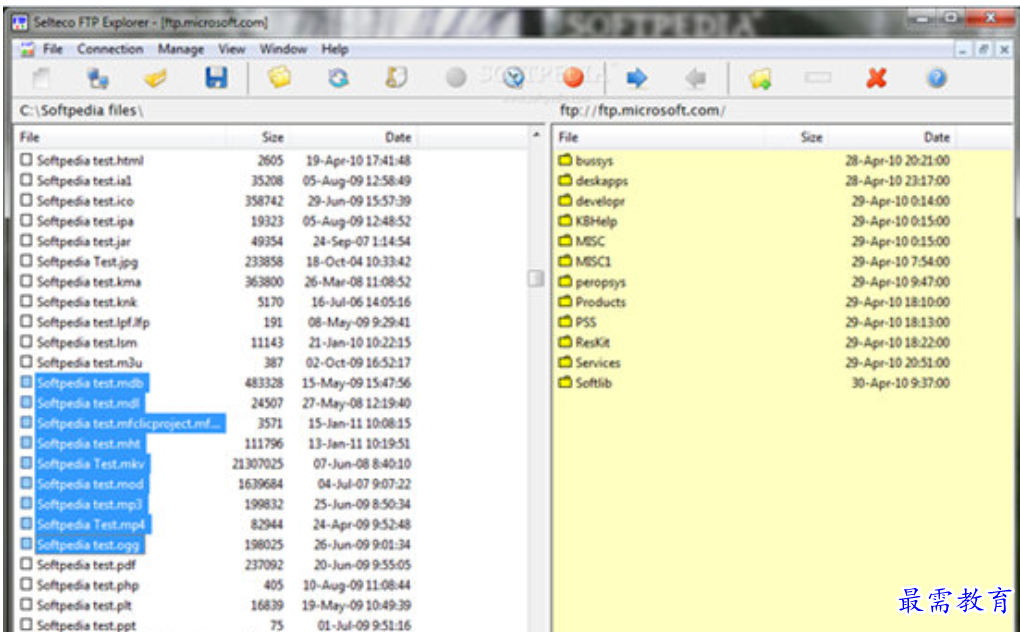The image size is (1020, 632).
Task: Toggle checkbox for Softpedia test.mp3
Action: 26,503
